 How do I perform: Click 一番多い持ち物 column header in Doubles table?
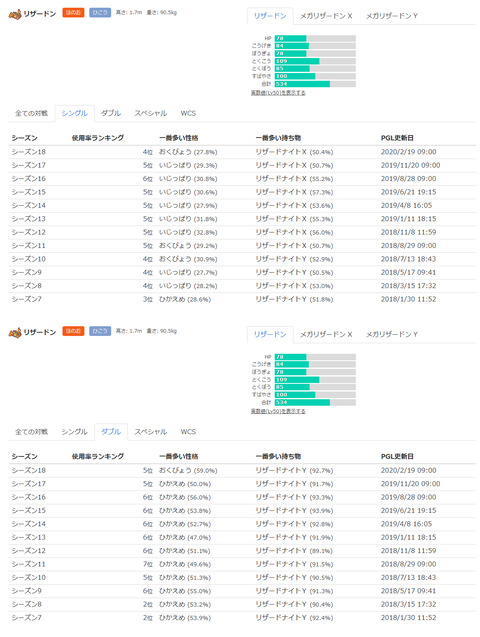[x=278, y=457]
